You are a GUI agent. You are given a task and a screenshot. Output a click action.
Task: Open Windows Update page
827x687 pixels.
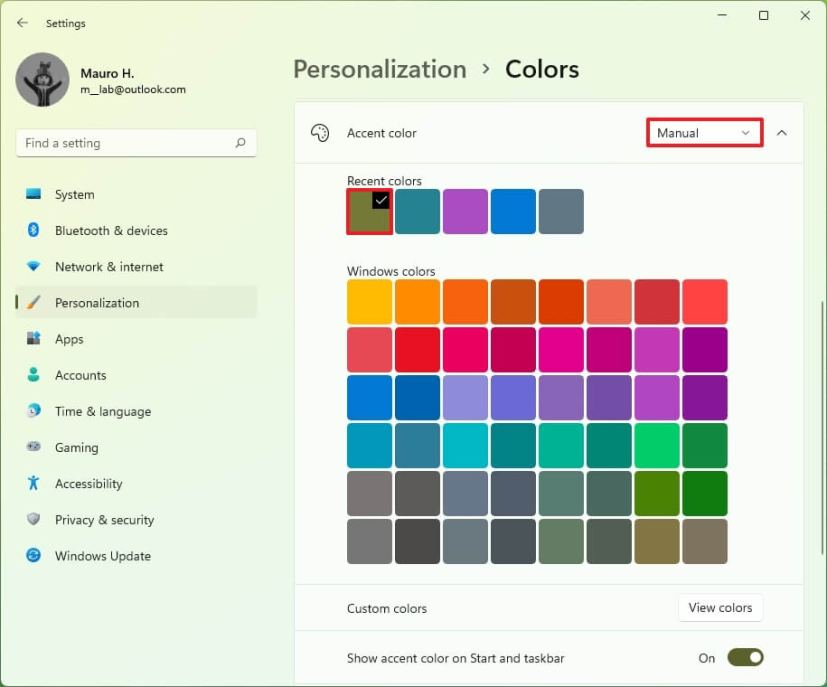click(136, 556)
